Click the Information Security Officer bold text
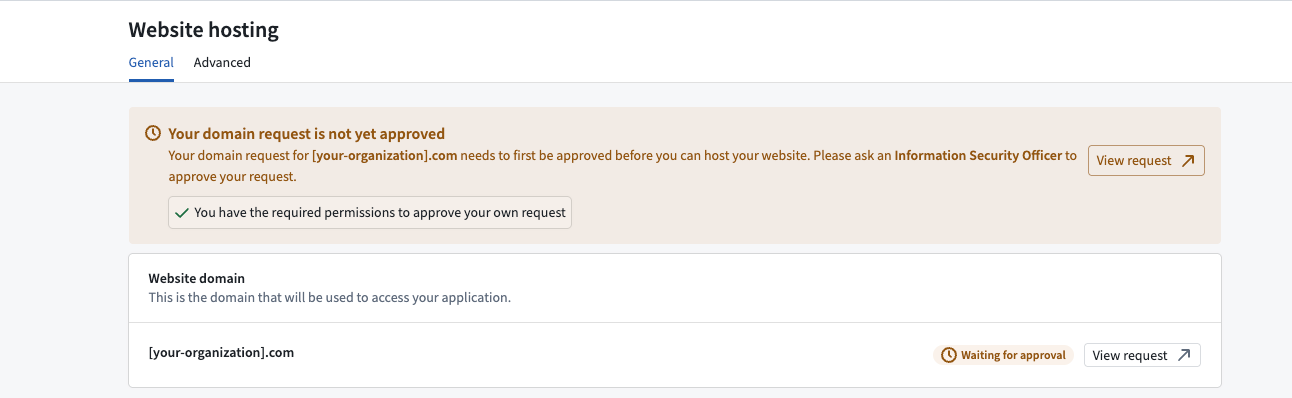Screen dimensions: 1292x398 coord(978,156)
